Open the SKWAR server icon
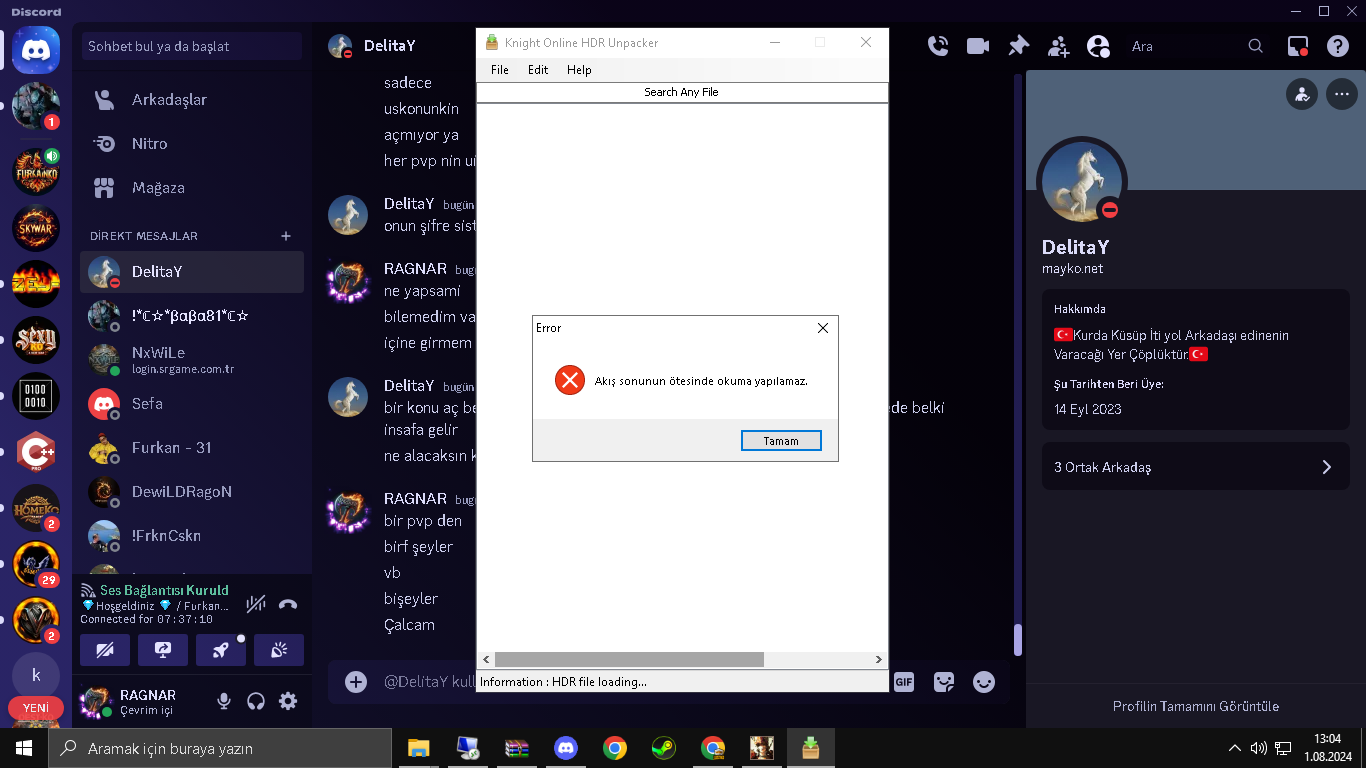1366x768 pixels. [36, 228]
